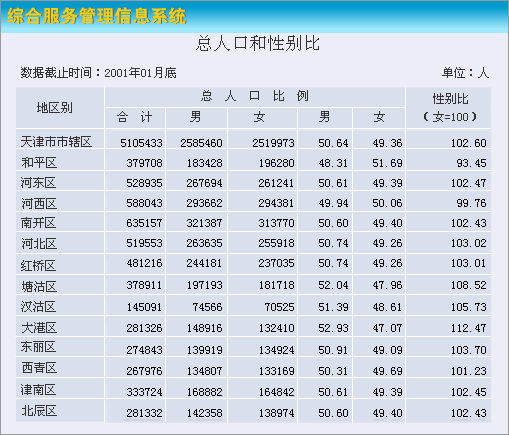Viewport: 509px width, 435px height.
Task: Select the 塘沽区 district name
Action: [39, 286]
